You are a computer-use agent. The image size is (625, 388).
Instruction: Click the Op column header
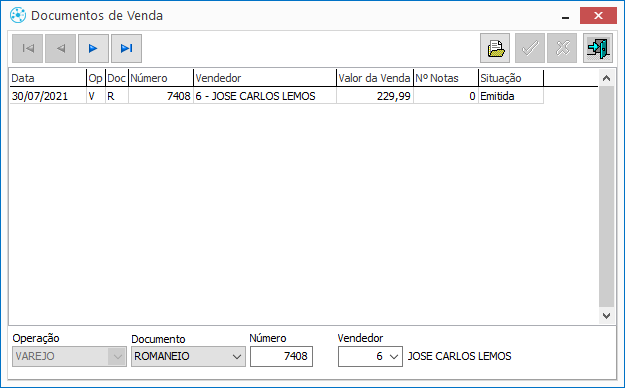click(96, 78)
